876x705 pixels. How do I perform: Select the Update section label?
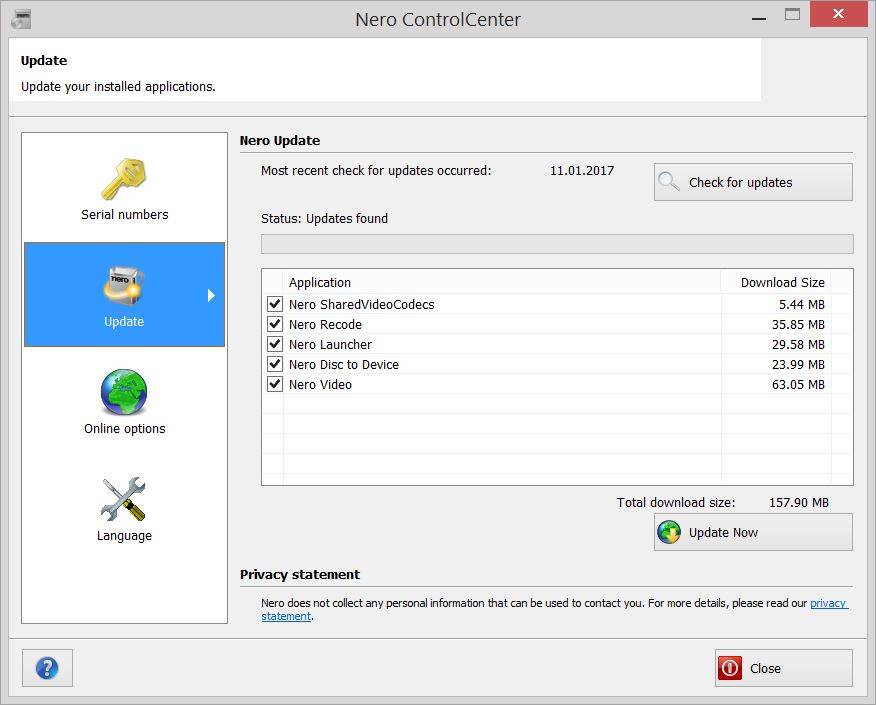(124, 322)
